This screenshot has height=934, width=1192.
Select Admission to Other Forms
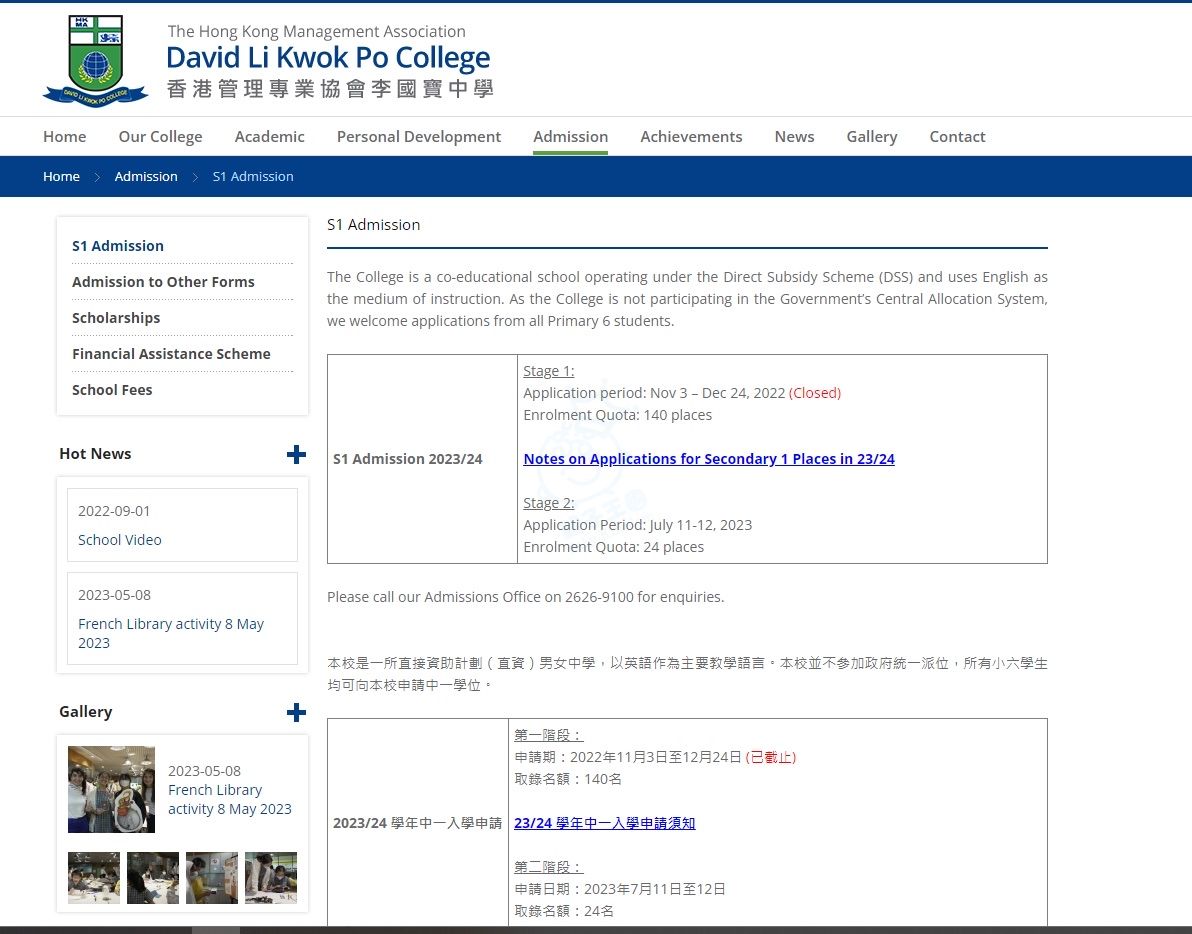coord(163,282)
